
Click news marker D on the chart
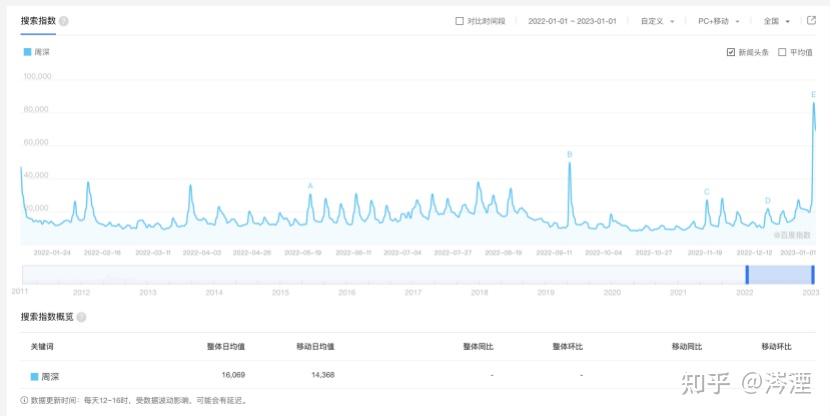767,201
